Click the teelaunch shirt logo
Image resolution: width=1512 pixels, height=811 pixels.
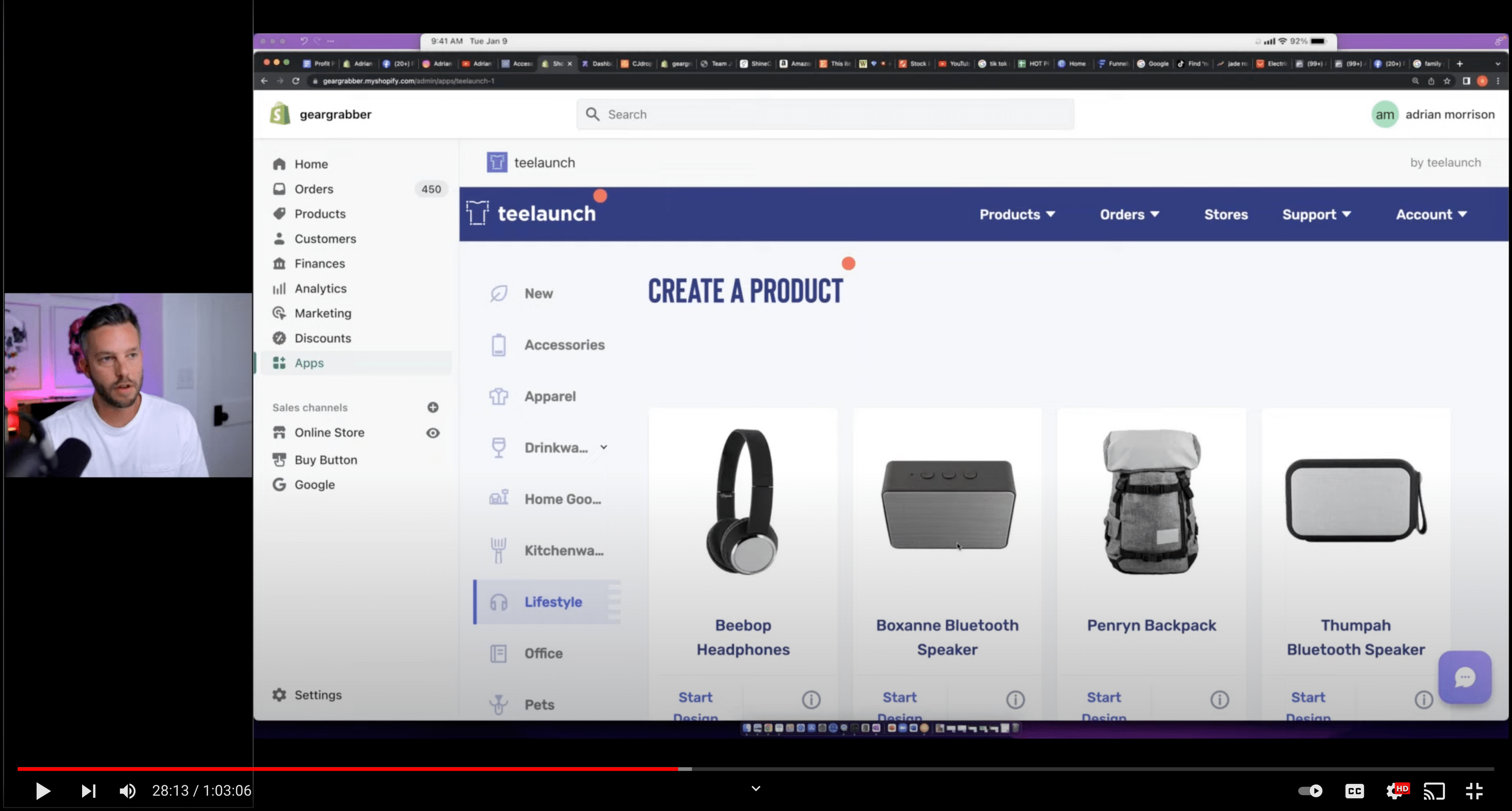coord(477,213)
